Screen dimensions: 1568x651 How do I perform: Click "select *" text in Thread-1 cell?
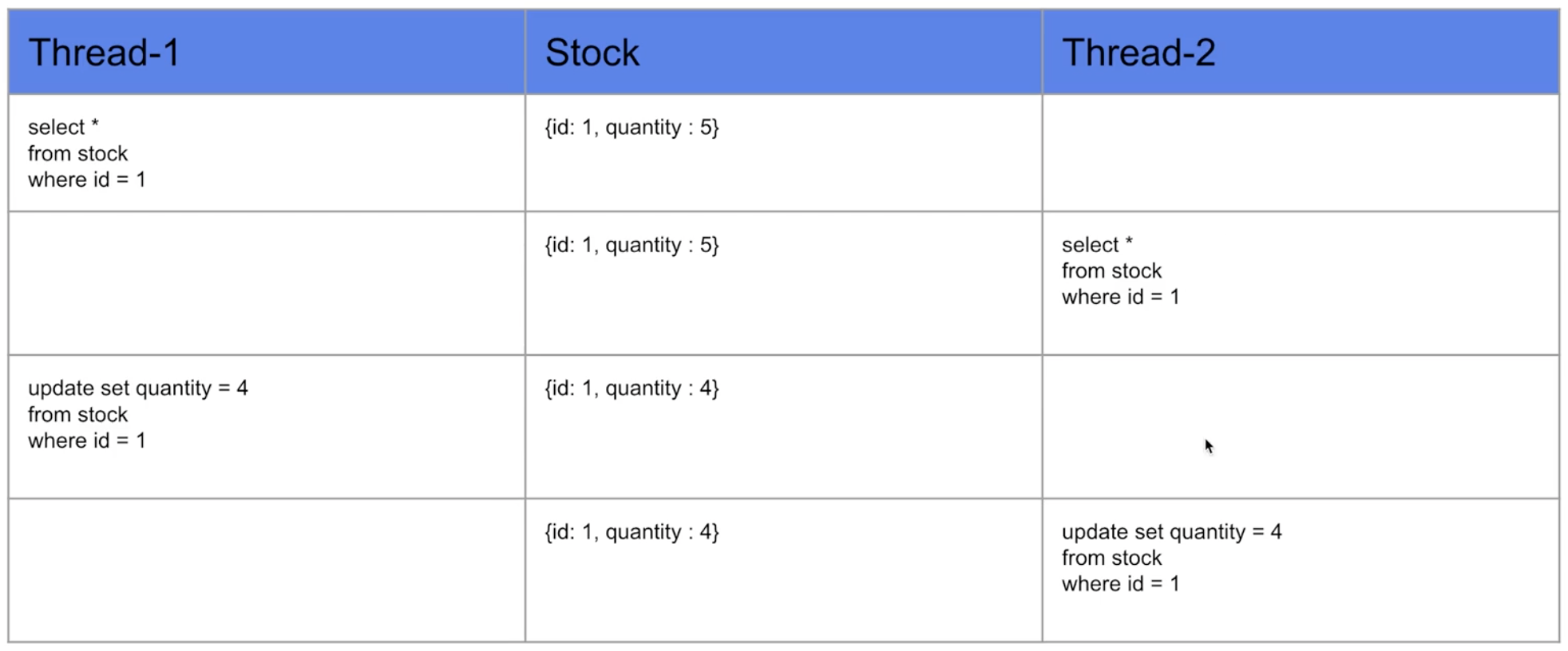[x=63, y=127]
